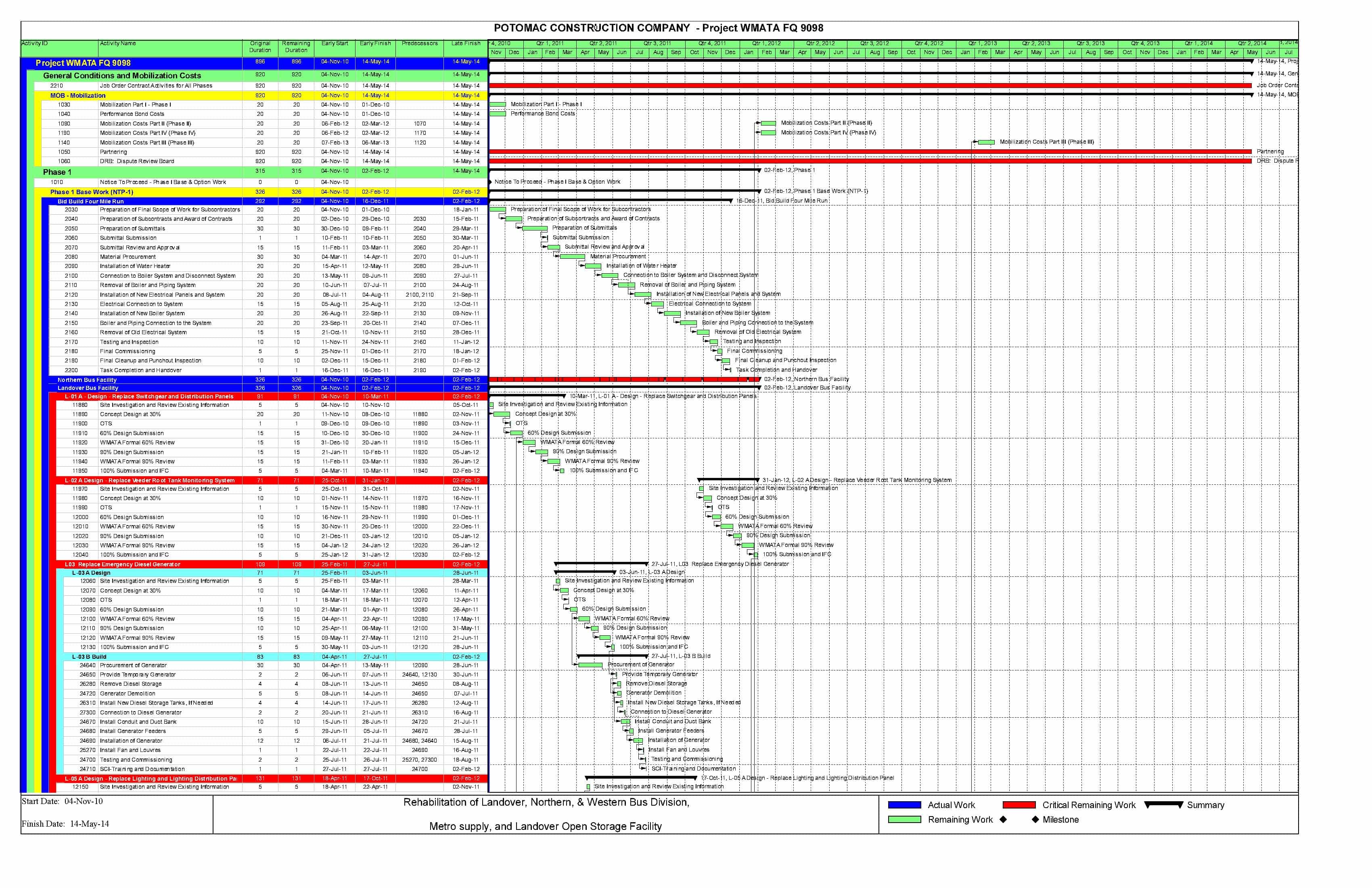Click the red Partnering Gantt bar
This screenshot has height=888, width=1372.
[x=870, y=152]
